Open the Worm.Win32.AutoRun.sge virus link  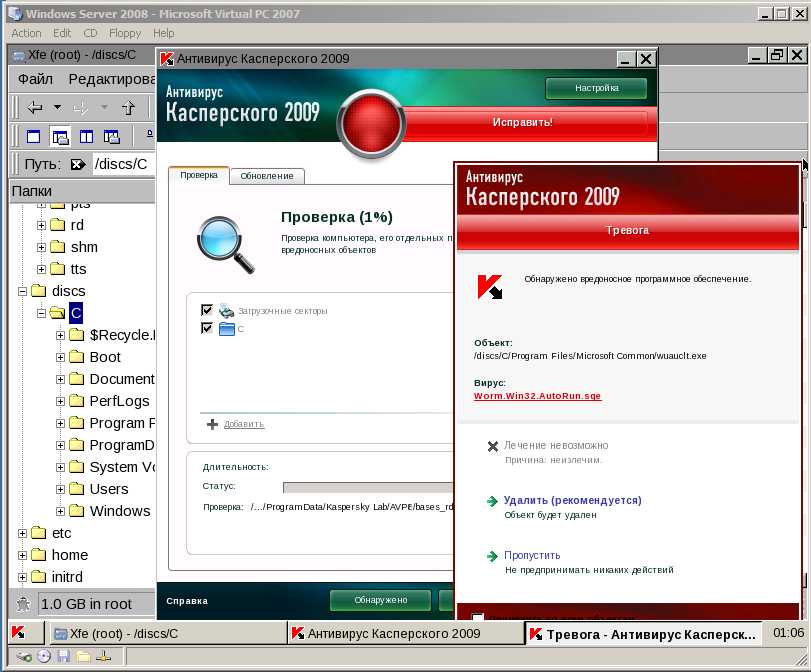pos(537,396)
